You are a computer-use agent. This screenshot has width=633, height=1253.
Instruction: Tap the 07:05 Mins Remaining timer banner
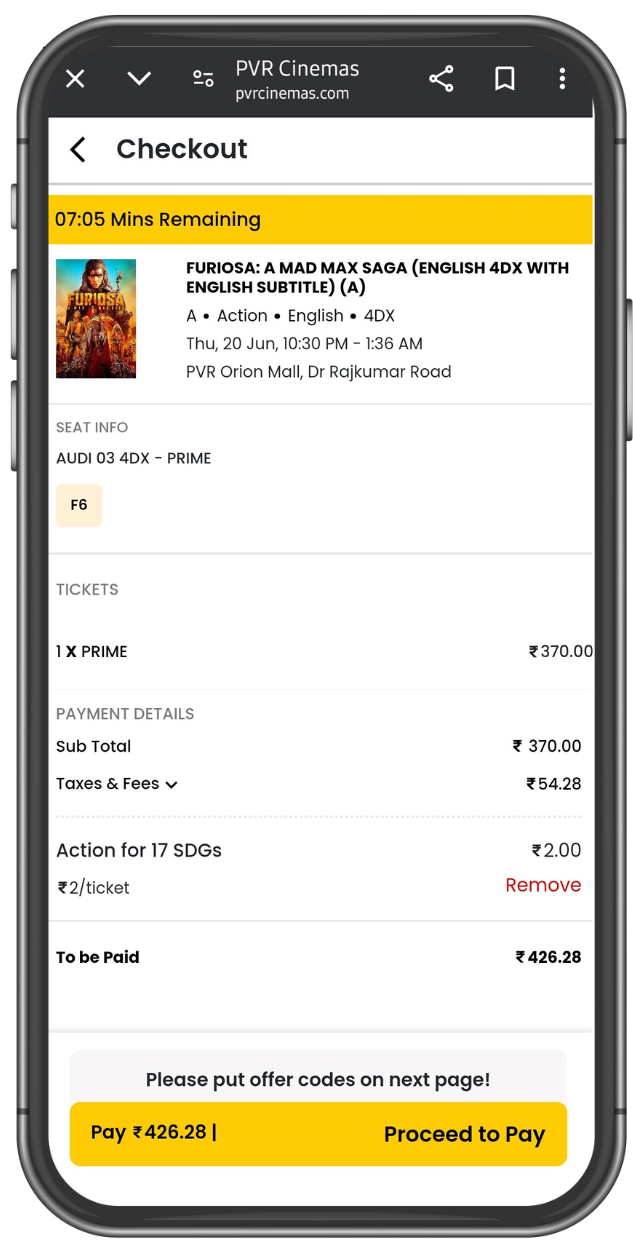click(x=320, y=220)
